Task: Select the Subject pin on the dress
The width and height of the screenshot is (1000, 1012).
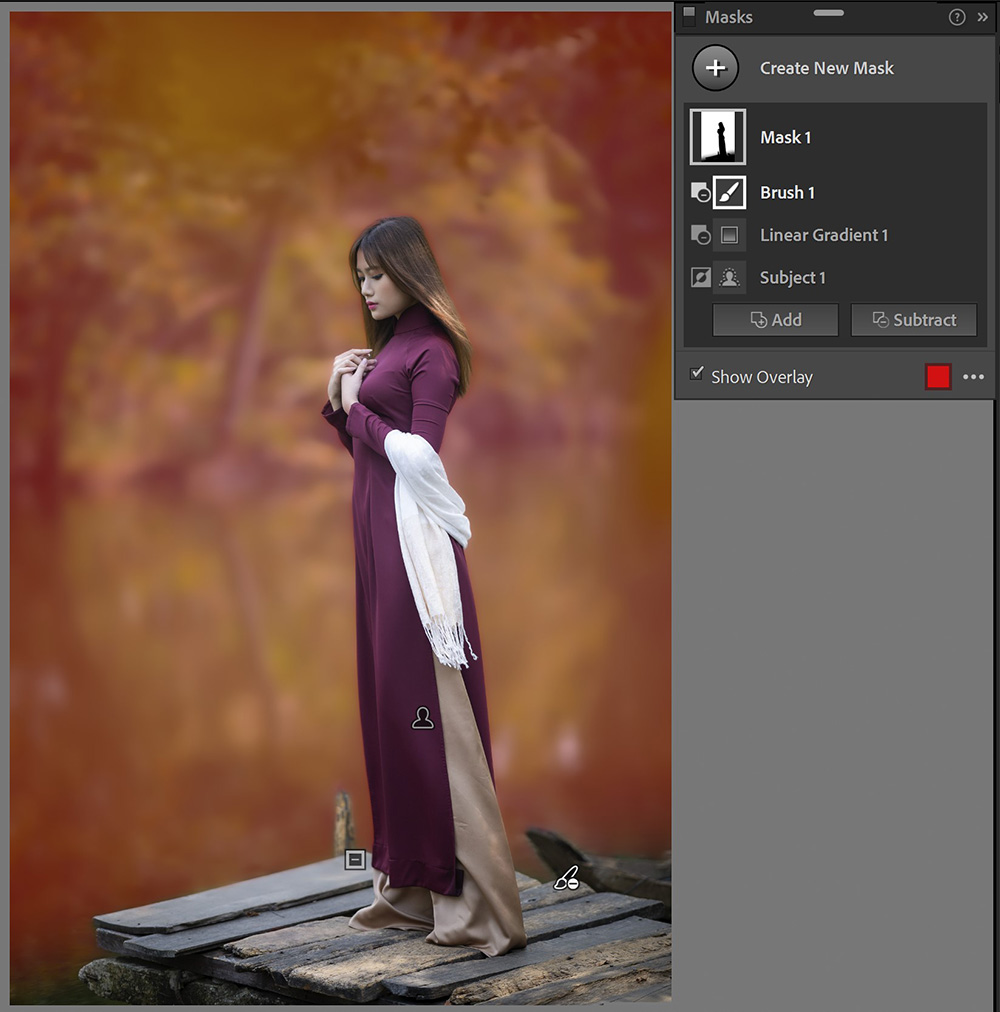Action: pos(423,718)
